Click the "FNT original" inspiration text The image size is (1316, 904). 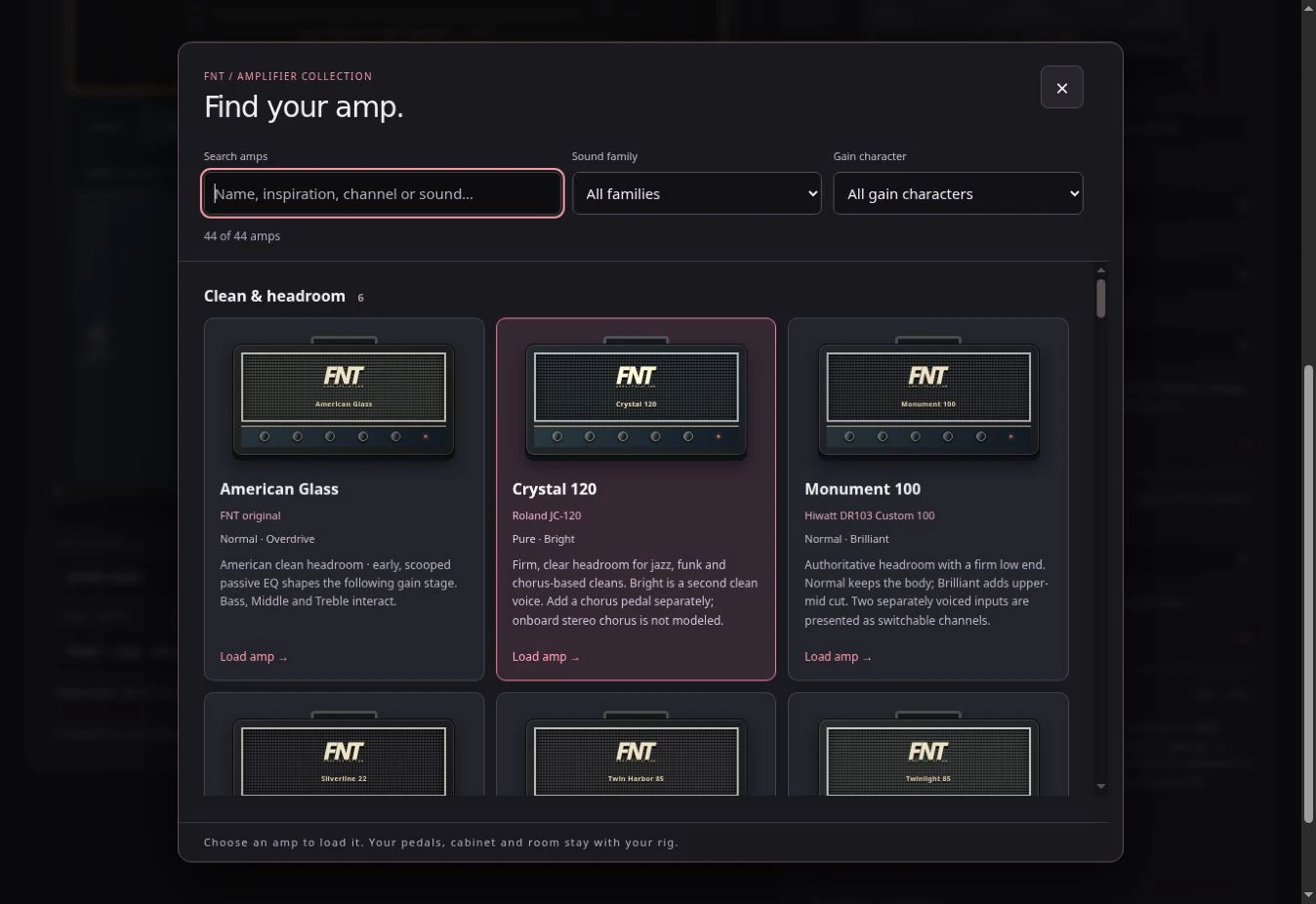[x=250, y=515]
